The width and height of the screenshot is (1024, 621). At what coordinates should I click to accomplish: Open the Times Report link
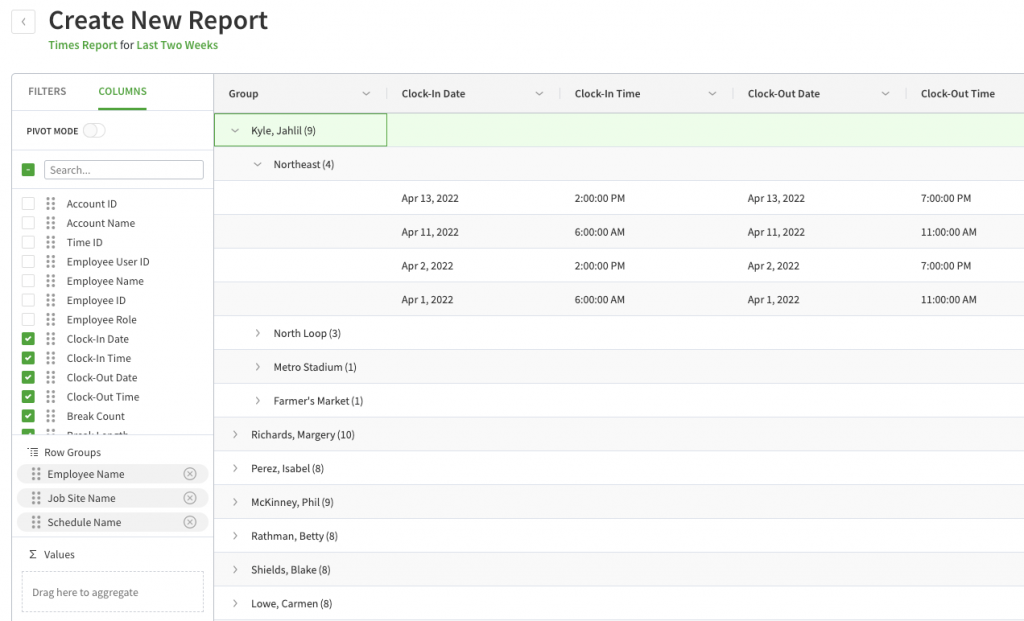pyautogui.click(x=82, y=45)
